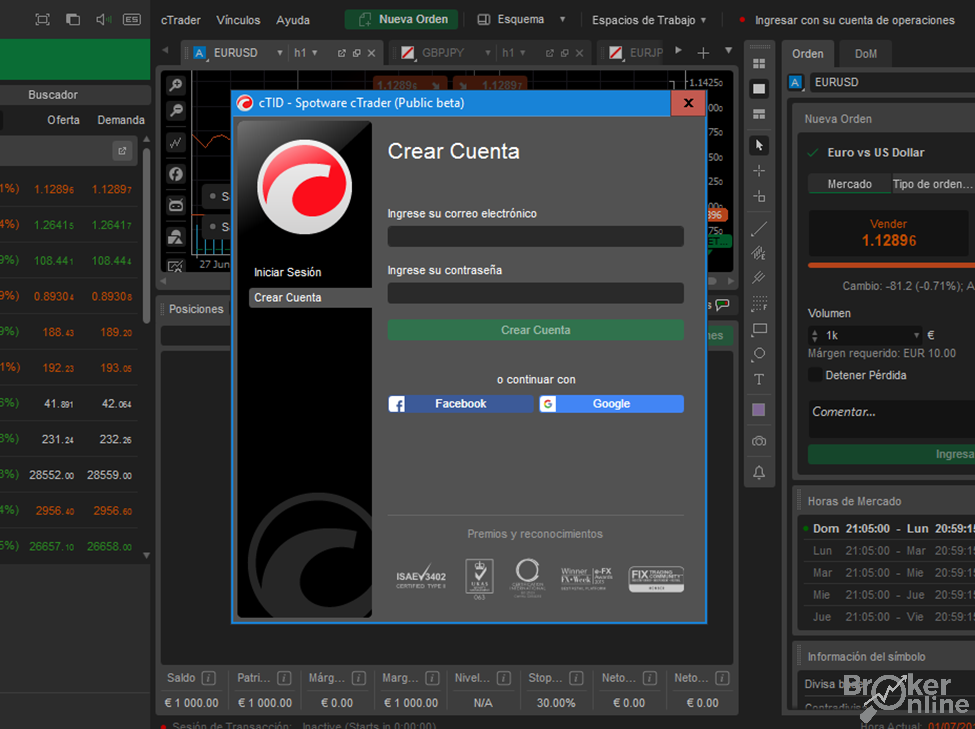Toggle the sound speaker icon
The height and width of the screenshot is (729, 975).
(x=103, y=19)
